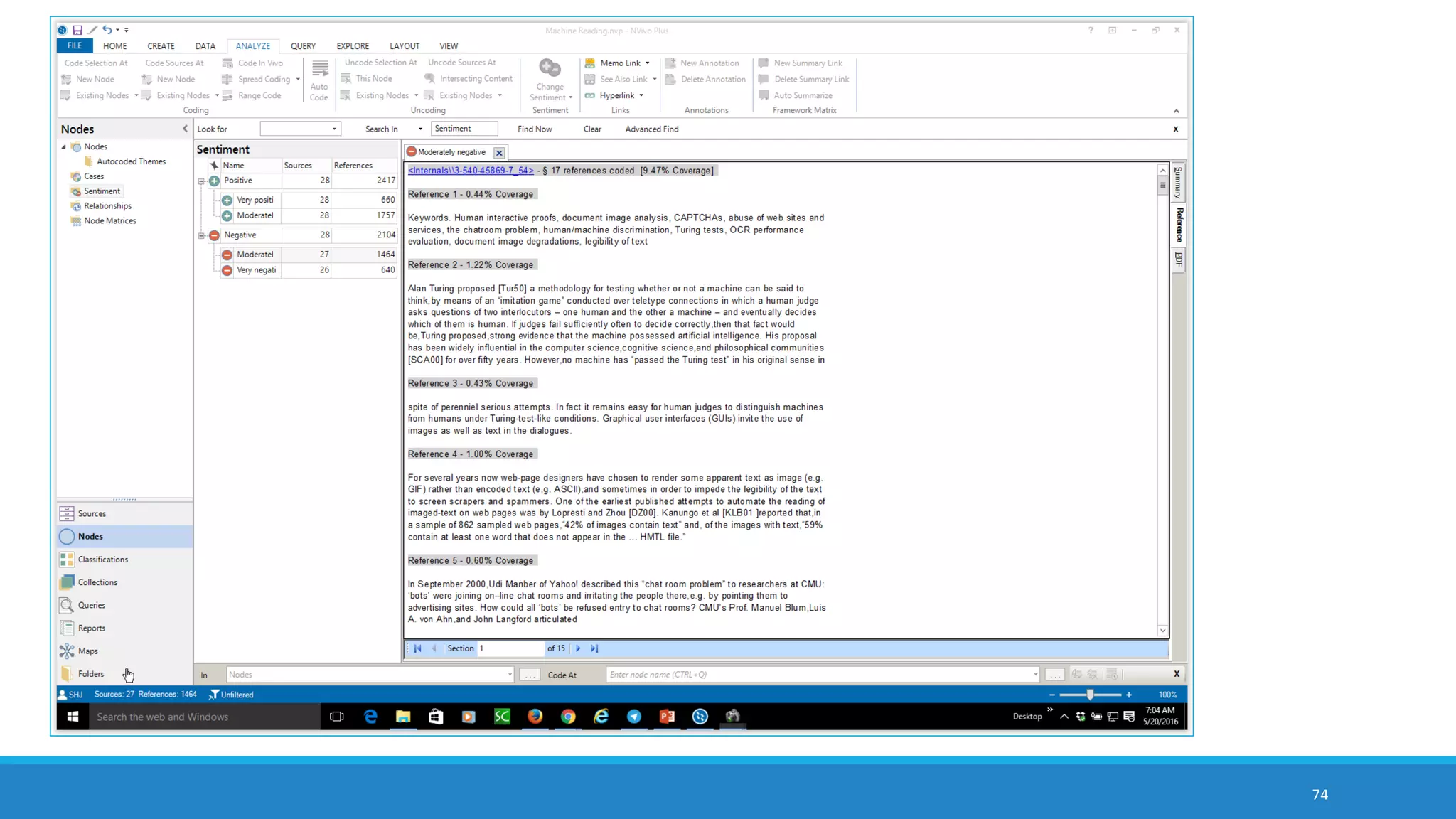Open the Change Sentiment tool
This screenshot has height=819, width=1456.
click(x=550, y=70)
